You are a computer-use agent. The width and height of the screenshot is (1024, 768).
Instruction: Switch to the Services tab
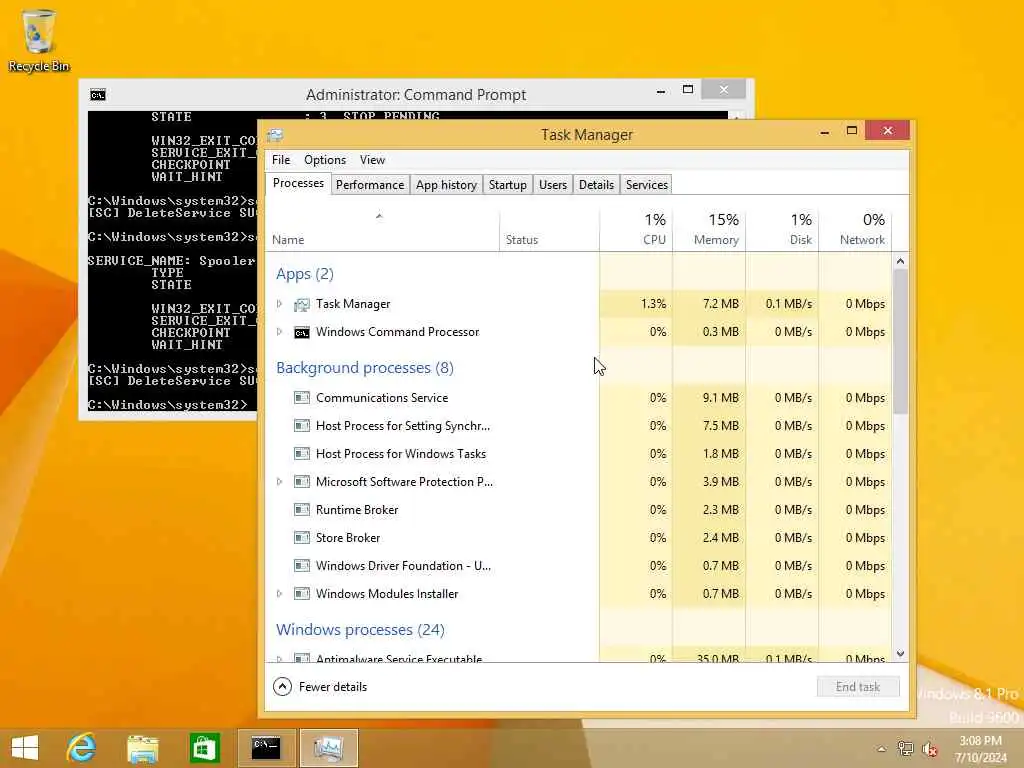647,185
